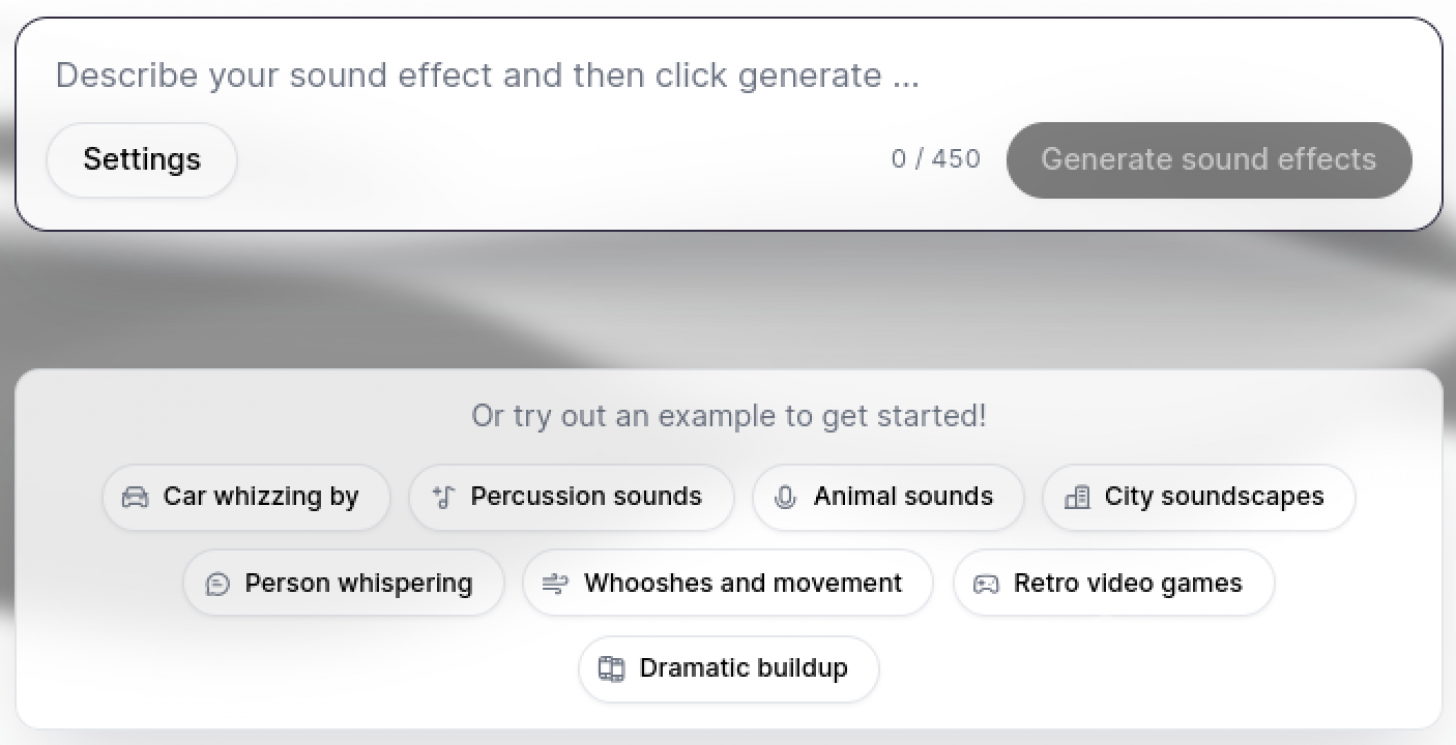The width and height of the screenshot is (1456, 745).
Task: Click the speech bubble icon beside Person whispering
Action: click(x=217, y=584)
